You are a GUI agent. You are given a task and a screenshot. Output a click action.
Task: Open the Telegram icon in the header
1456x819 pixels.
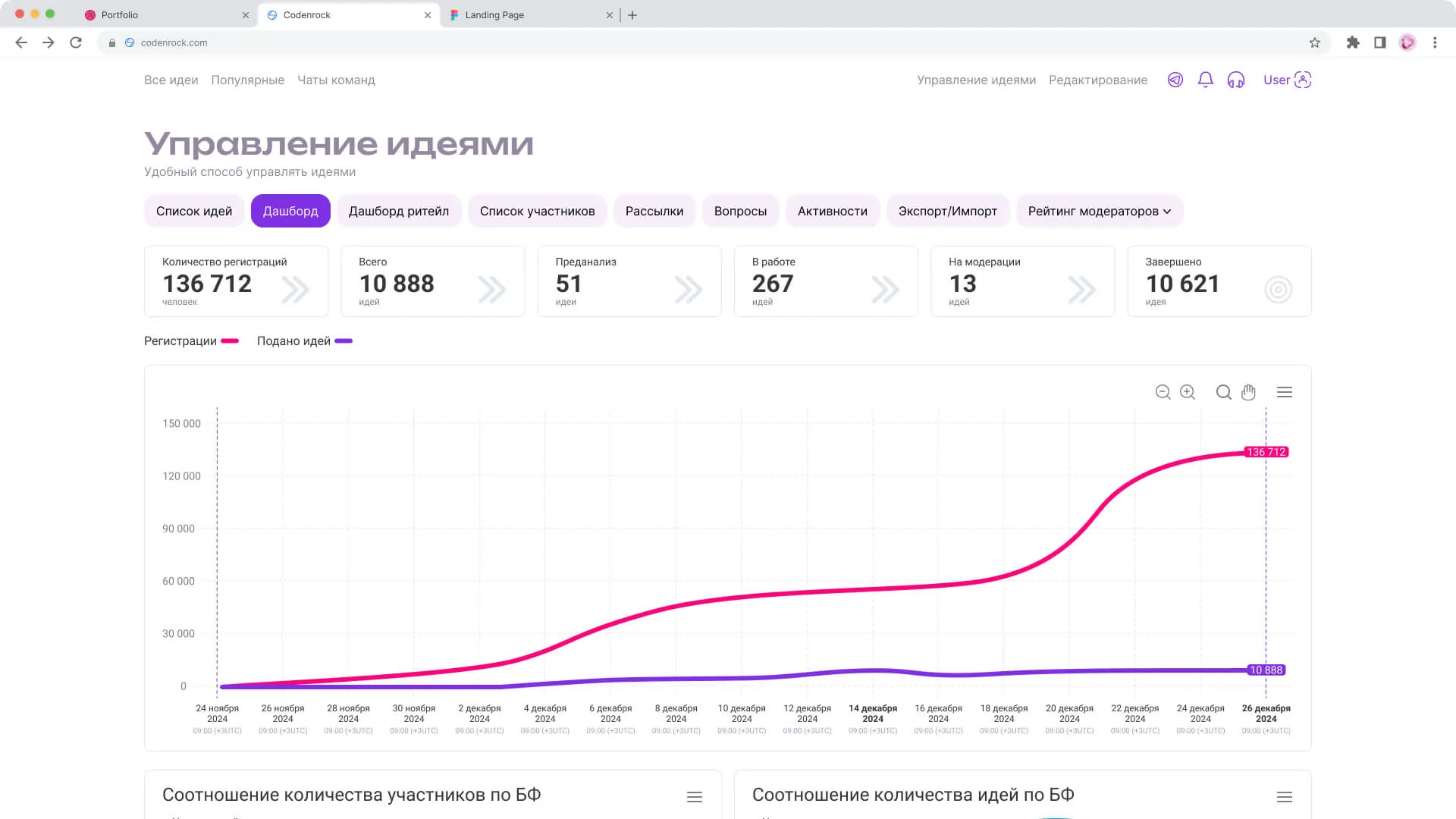point(1175,80)
